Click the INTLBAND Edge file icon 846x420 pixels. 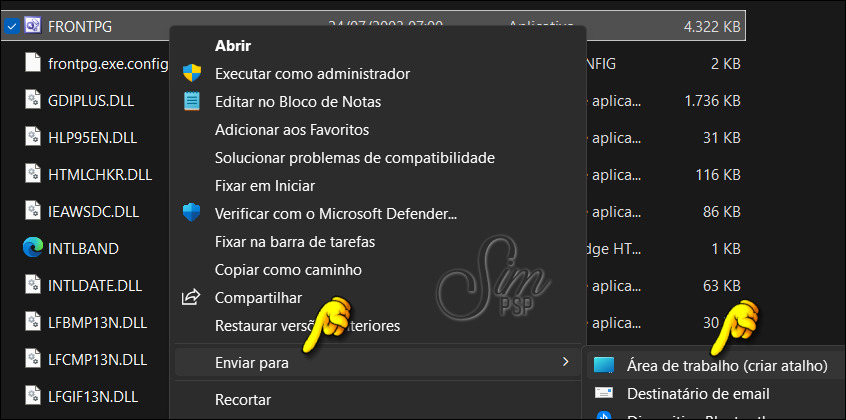(32, 248)
